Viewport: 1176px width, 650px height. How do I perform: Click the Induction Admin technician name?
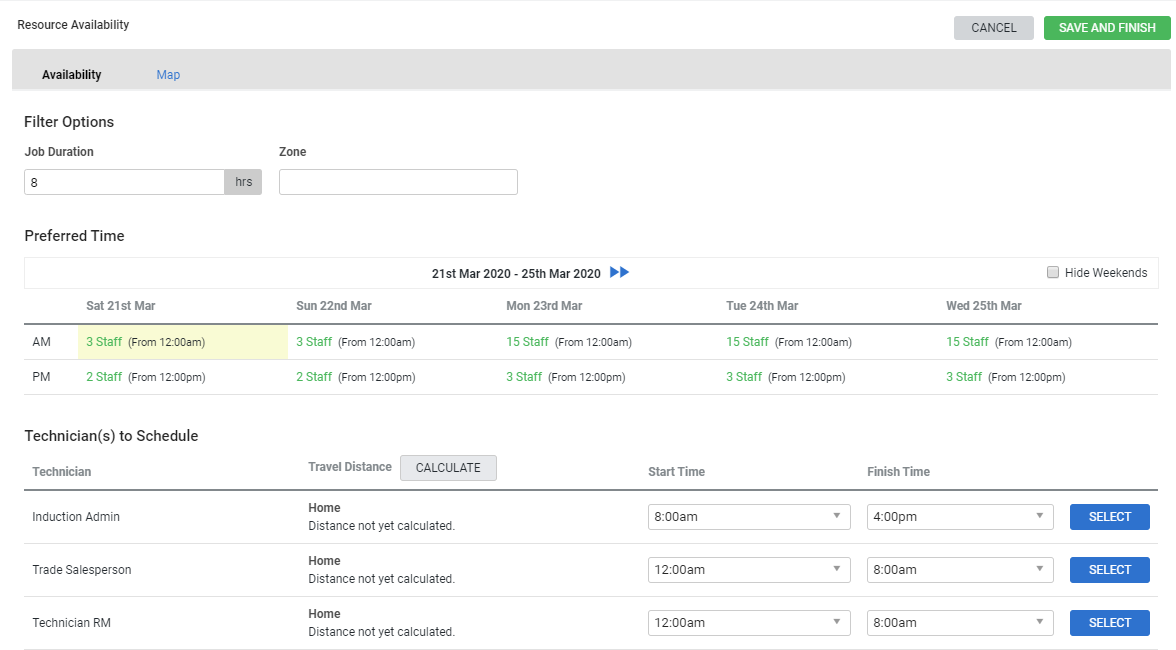[x=76, y=517]
